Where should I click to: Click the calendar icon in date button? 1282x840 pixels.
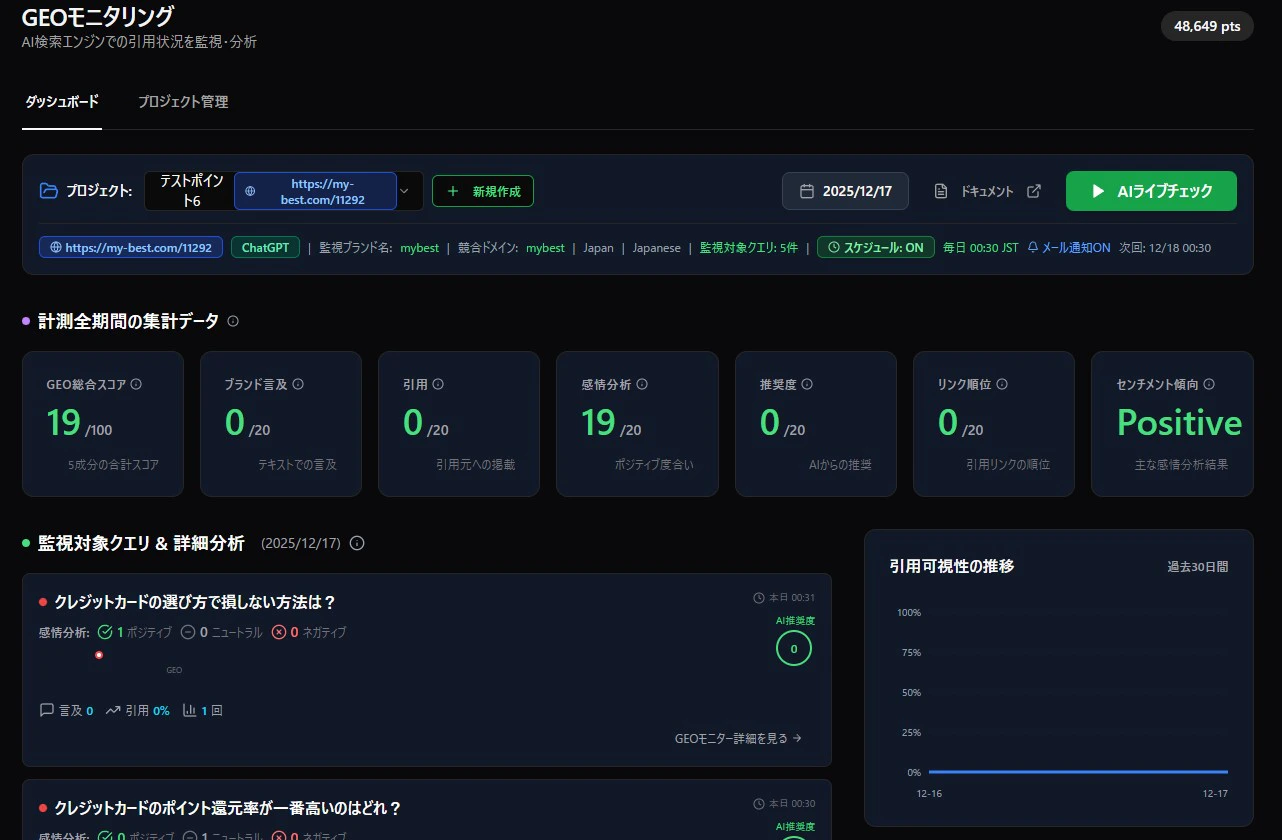(x=807, y=191)
